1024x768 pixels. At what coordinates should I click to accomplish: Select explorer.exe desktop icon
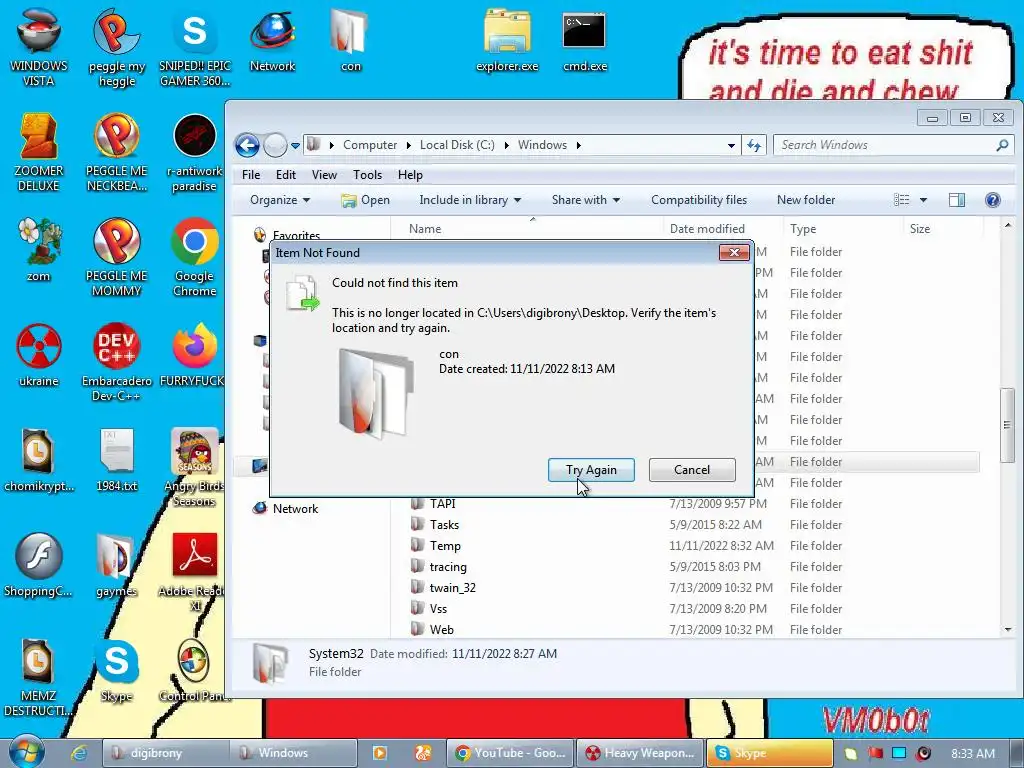[x=507, y=40]
